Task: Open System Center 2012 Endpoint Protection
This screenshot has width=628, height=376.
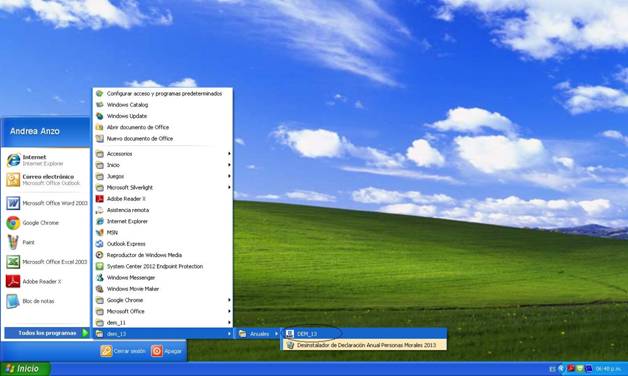Action: click(163, 266)
